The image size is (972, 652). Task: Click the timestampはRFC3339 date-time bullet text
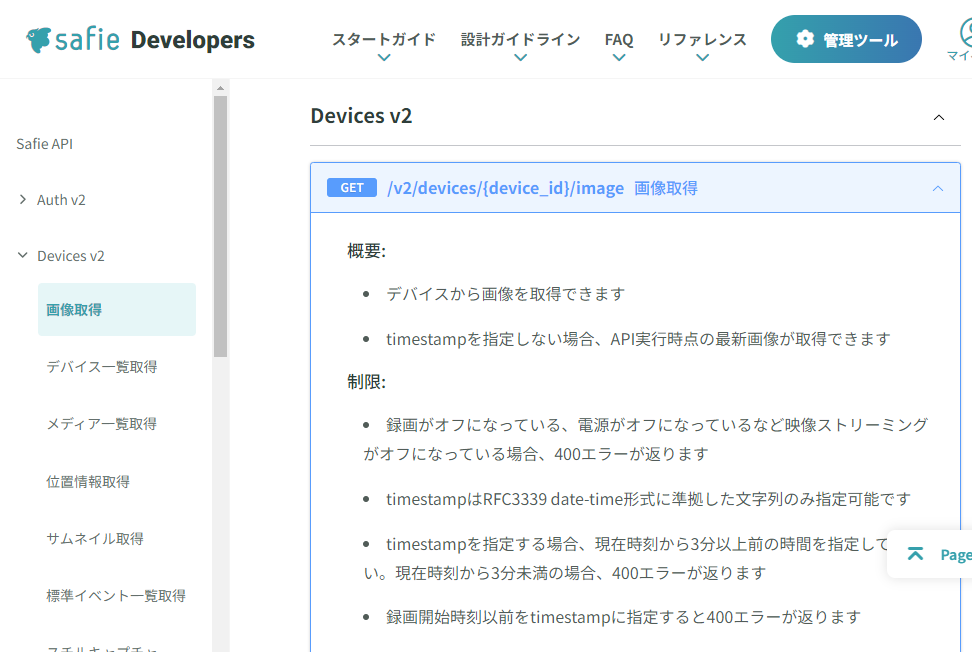click(648, 499)
